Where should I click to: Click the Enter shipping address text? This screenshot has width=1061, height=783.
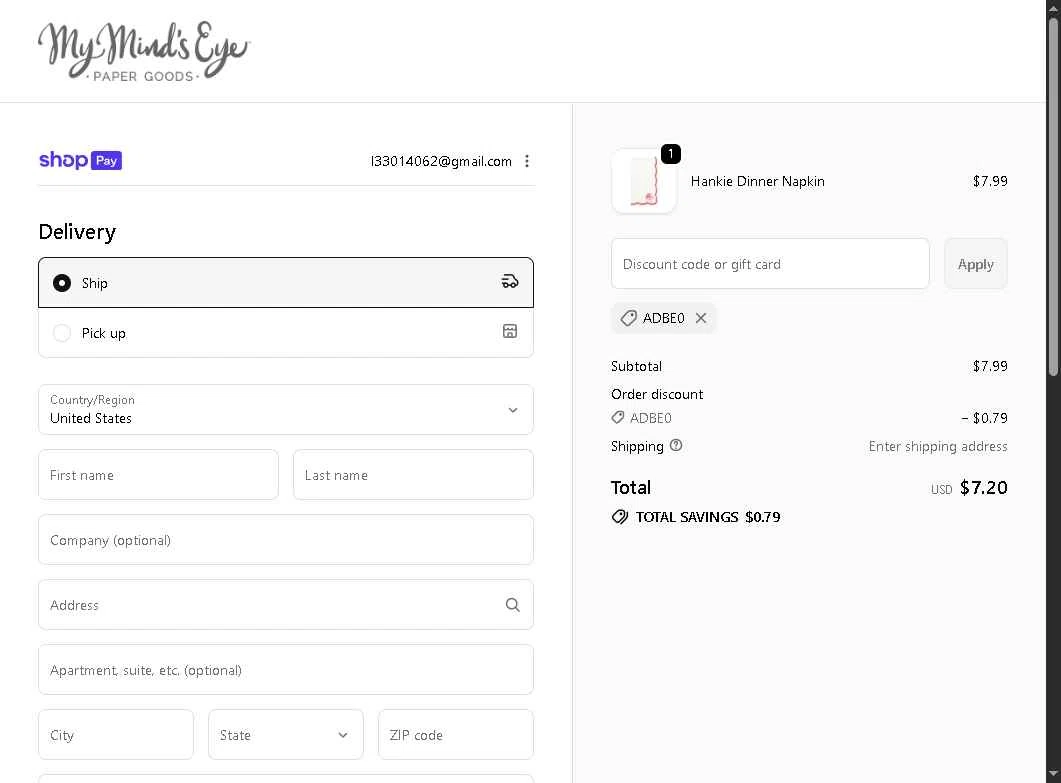938,446
